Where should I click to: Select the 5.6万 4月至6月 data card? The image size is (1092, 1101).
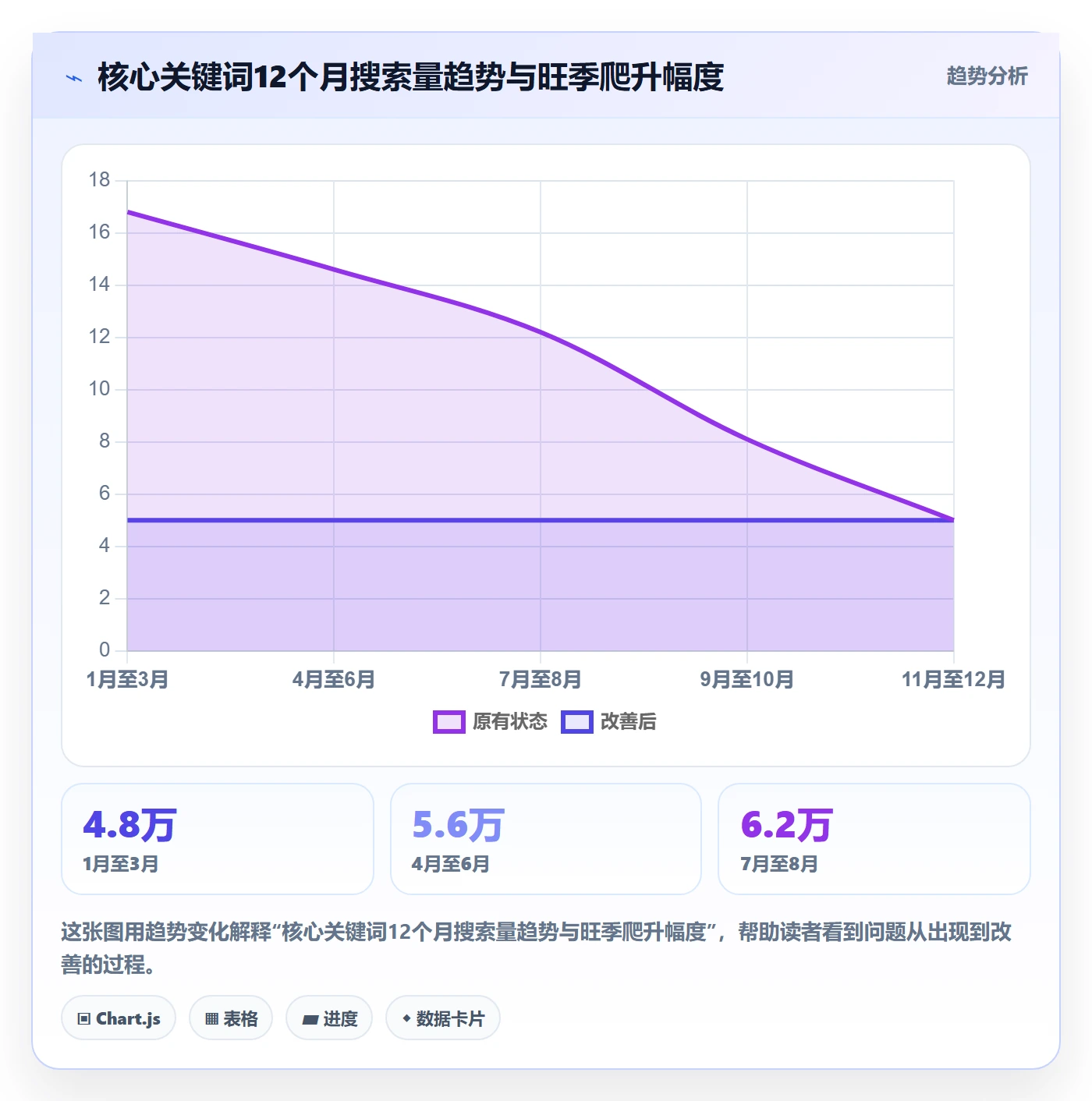546,838
